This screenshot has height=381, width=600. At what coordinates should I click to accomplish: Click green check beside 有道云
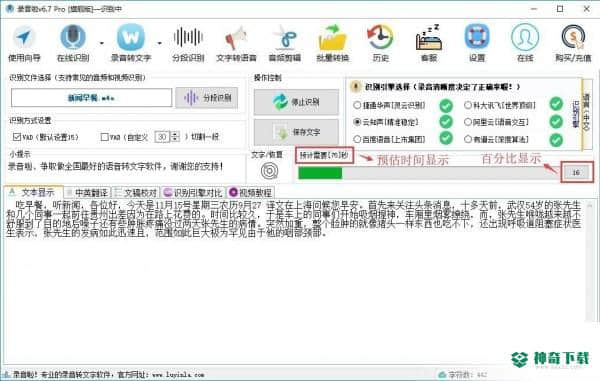556,140
